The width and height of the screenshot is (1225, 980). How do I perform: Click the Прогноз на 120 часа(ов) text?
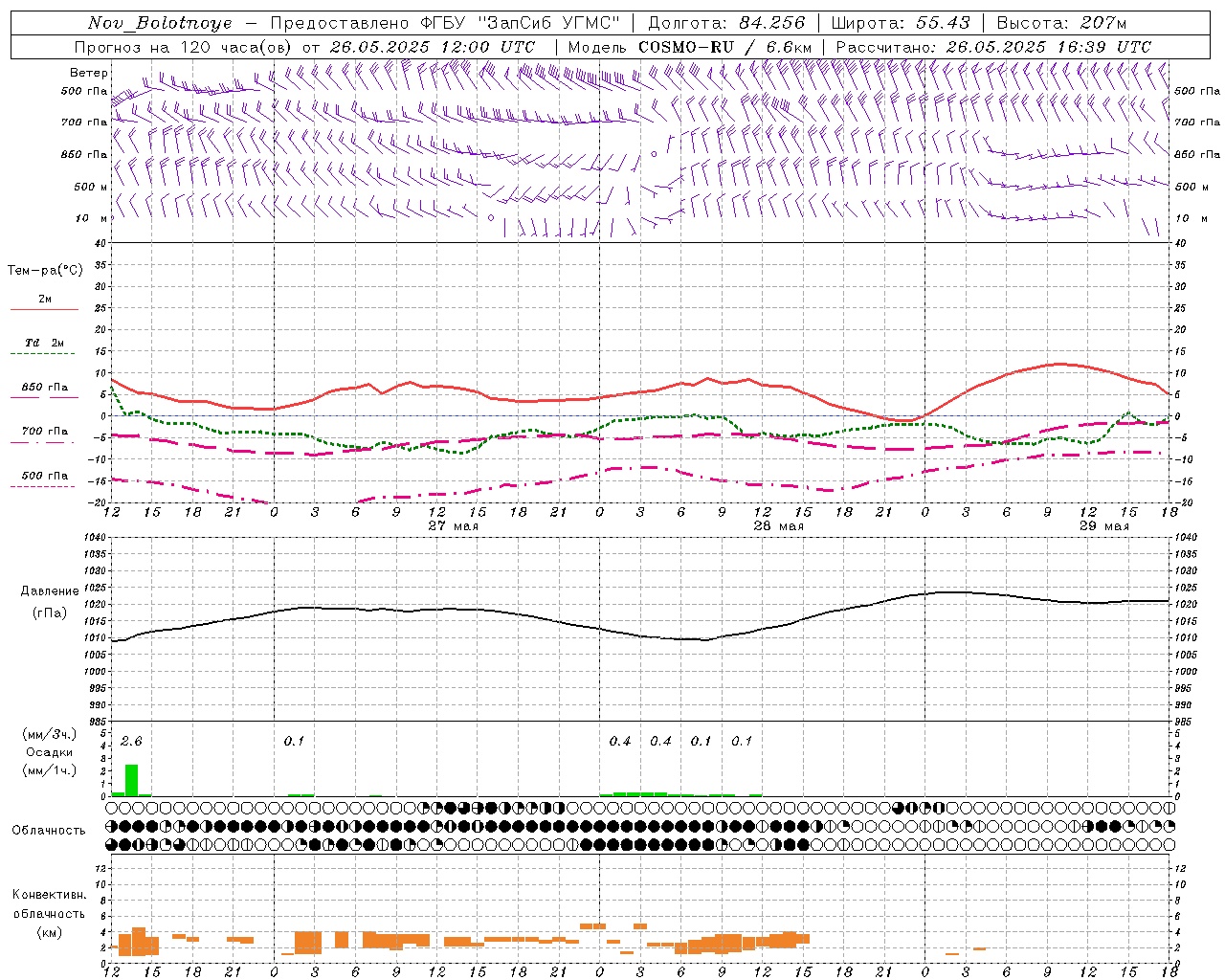coord(184,47)
